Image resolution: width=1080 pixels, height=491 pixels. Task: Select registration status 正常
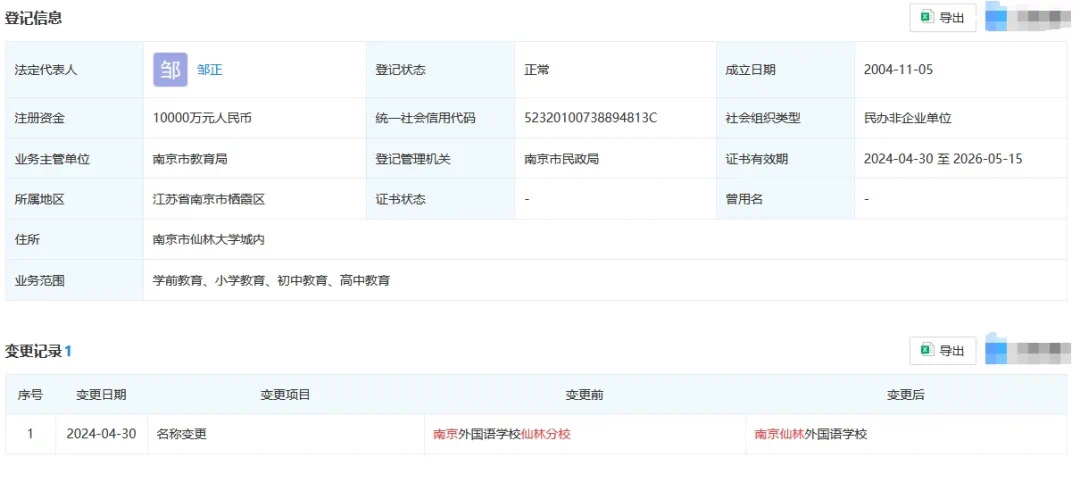click(537, 70)
